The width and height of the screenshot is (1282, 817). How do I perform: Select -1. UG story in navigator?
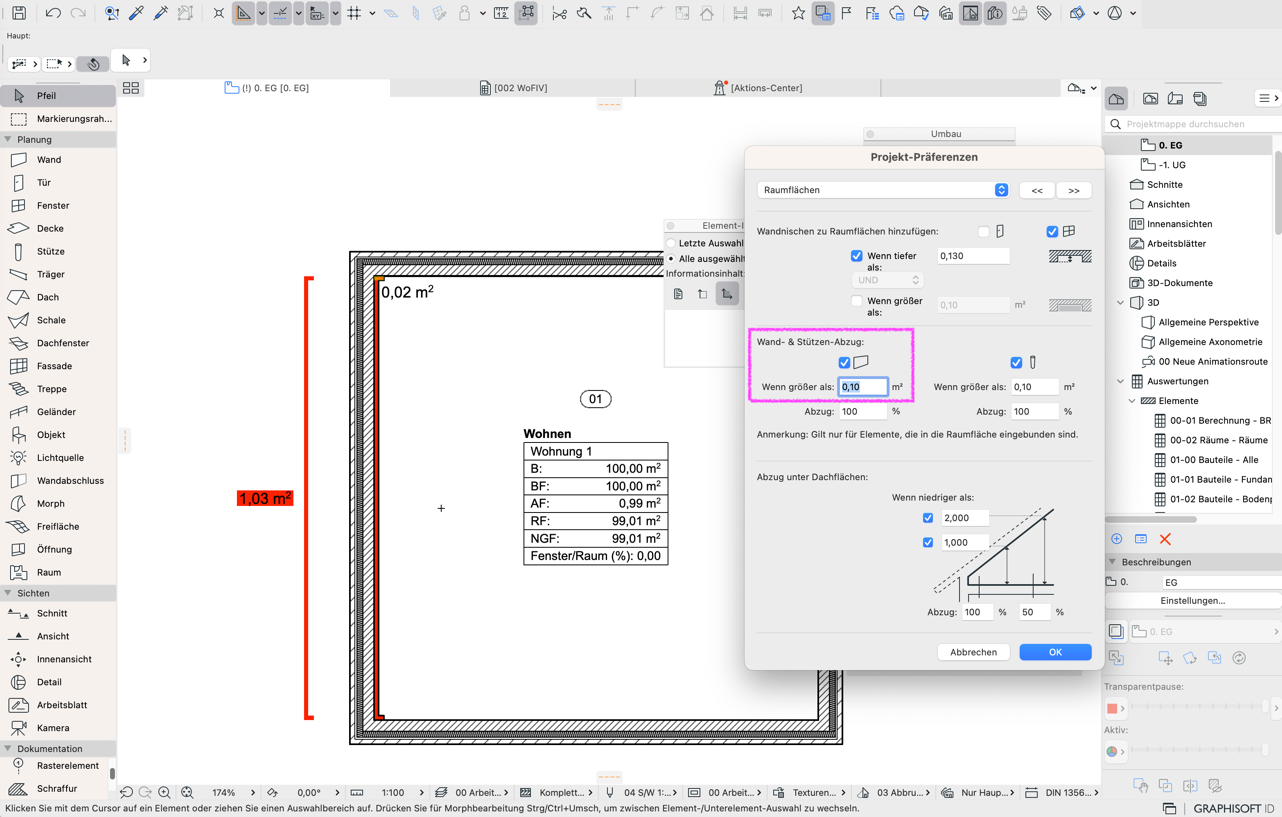pos(1173,165)
